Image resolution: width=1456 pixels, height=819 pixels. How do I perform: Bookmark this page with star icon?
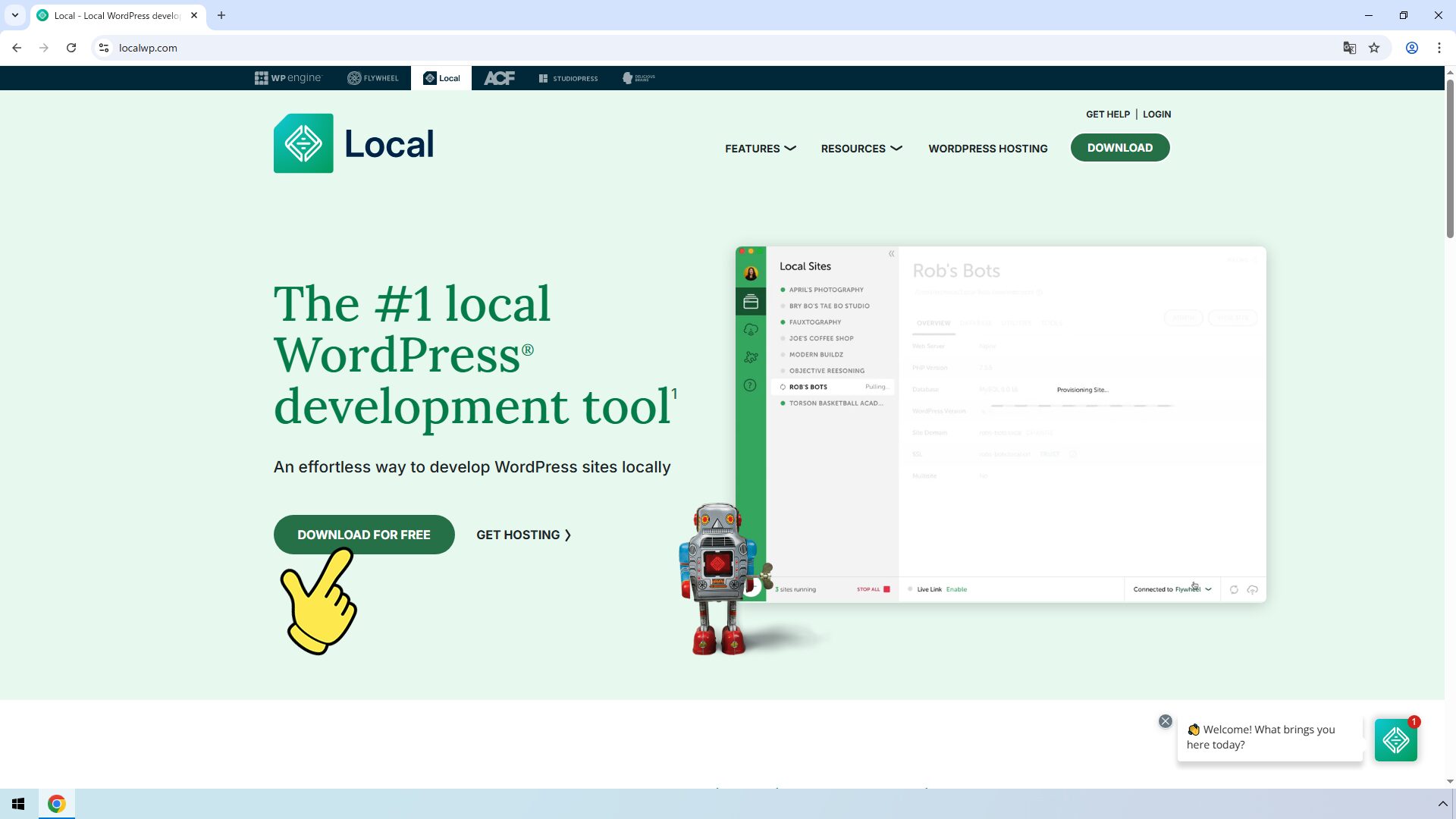pyautogui.click(x=1374, y=48)
